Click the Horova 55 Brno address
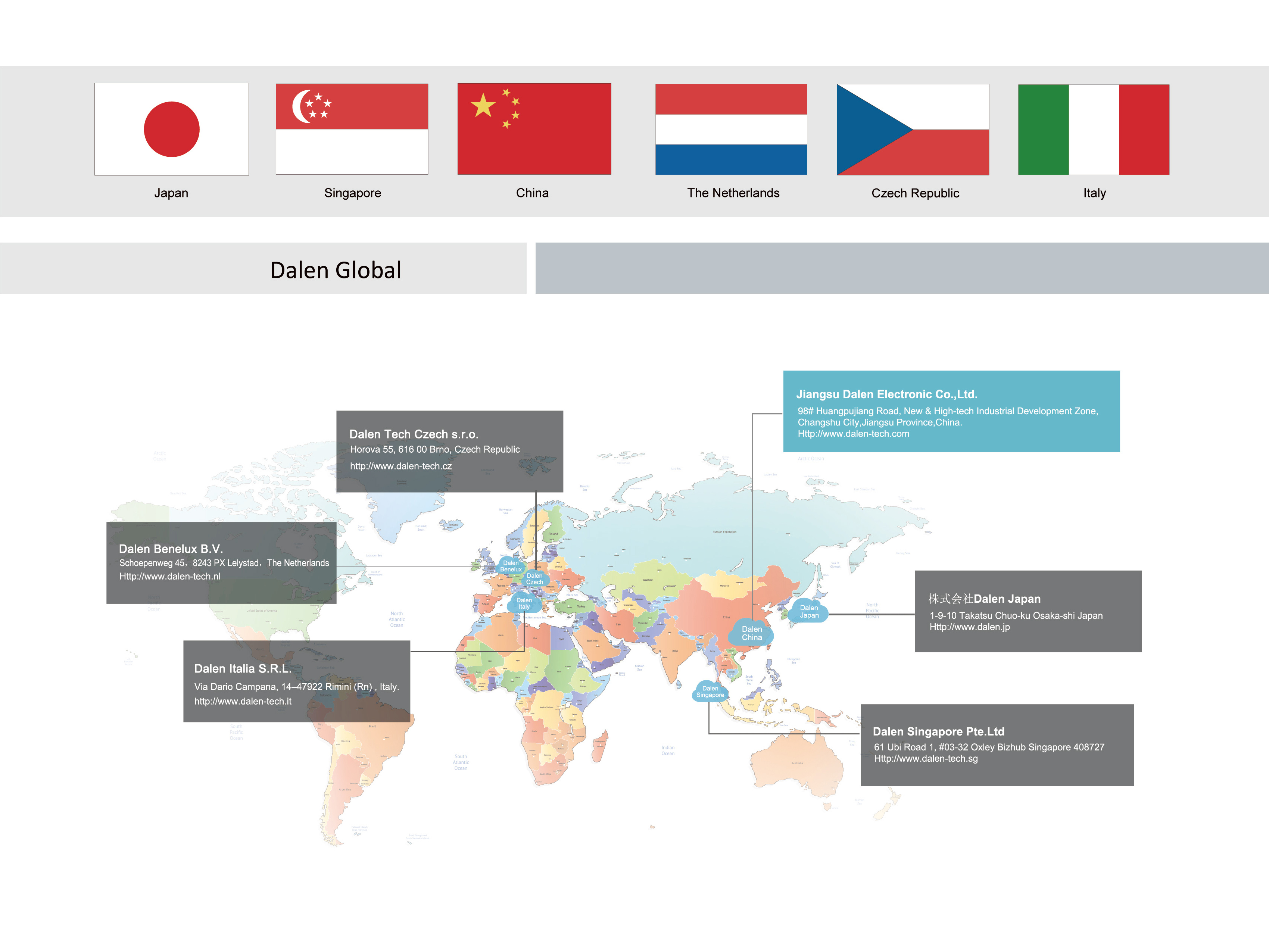The width and height of the screenshot is (1269, 952). click(435, 449)
